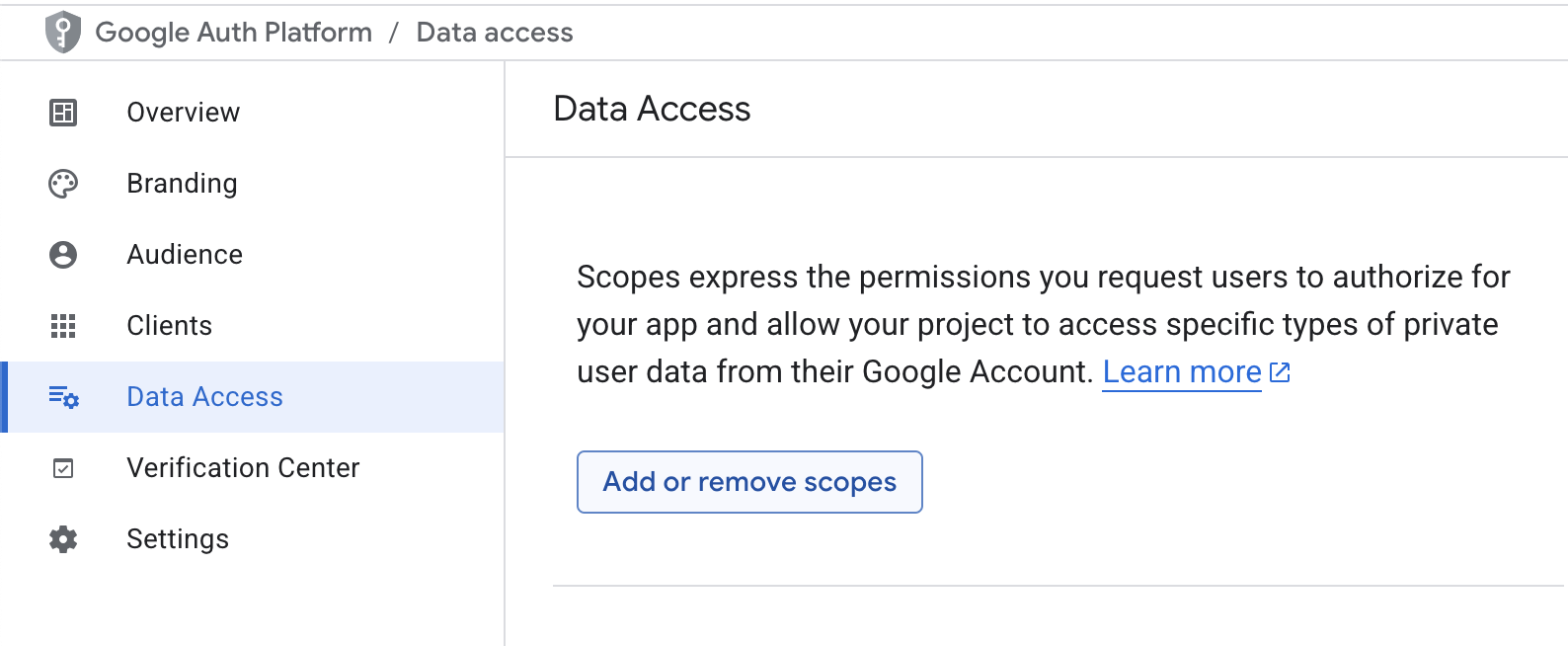Image resolution: width=1568 pixels, height=646 pixels.
Task: Open Branding via its palette icon
Action: tap(63, 183)
